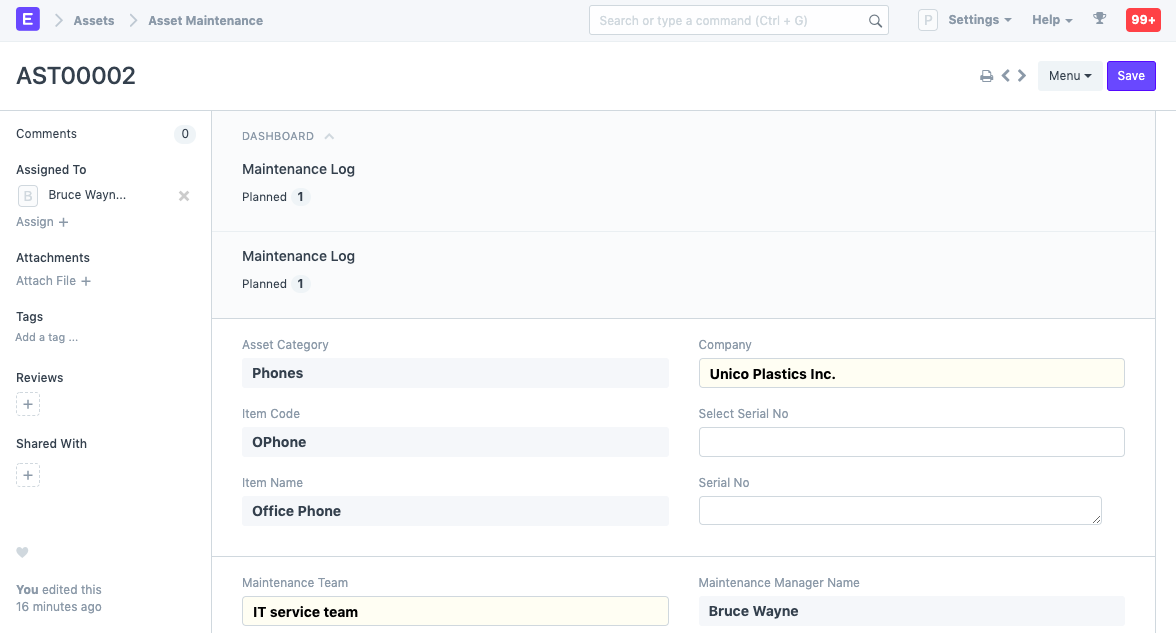
Task: Open Asset Maintenance breadcrumb link
Action: coord(205,20)
